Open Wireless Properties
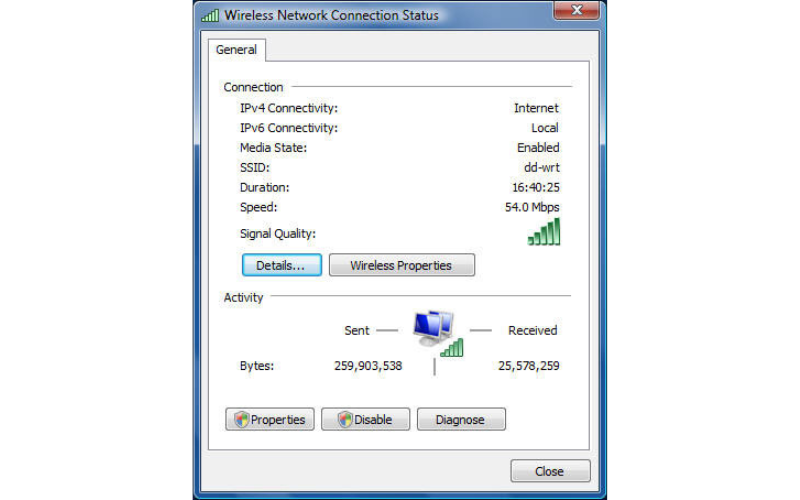800x500 pixels. pyautogui.click(x=402, y=265)
